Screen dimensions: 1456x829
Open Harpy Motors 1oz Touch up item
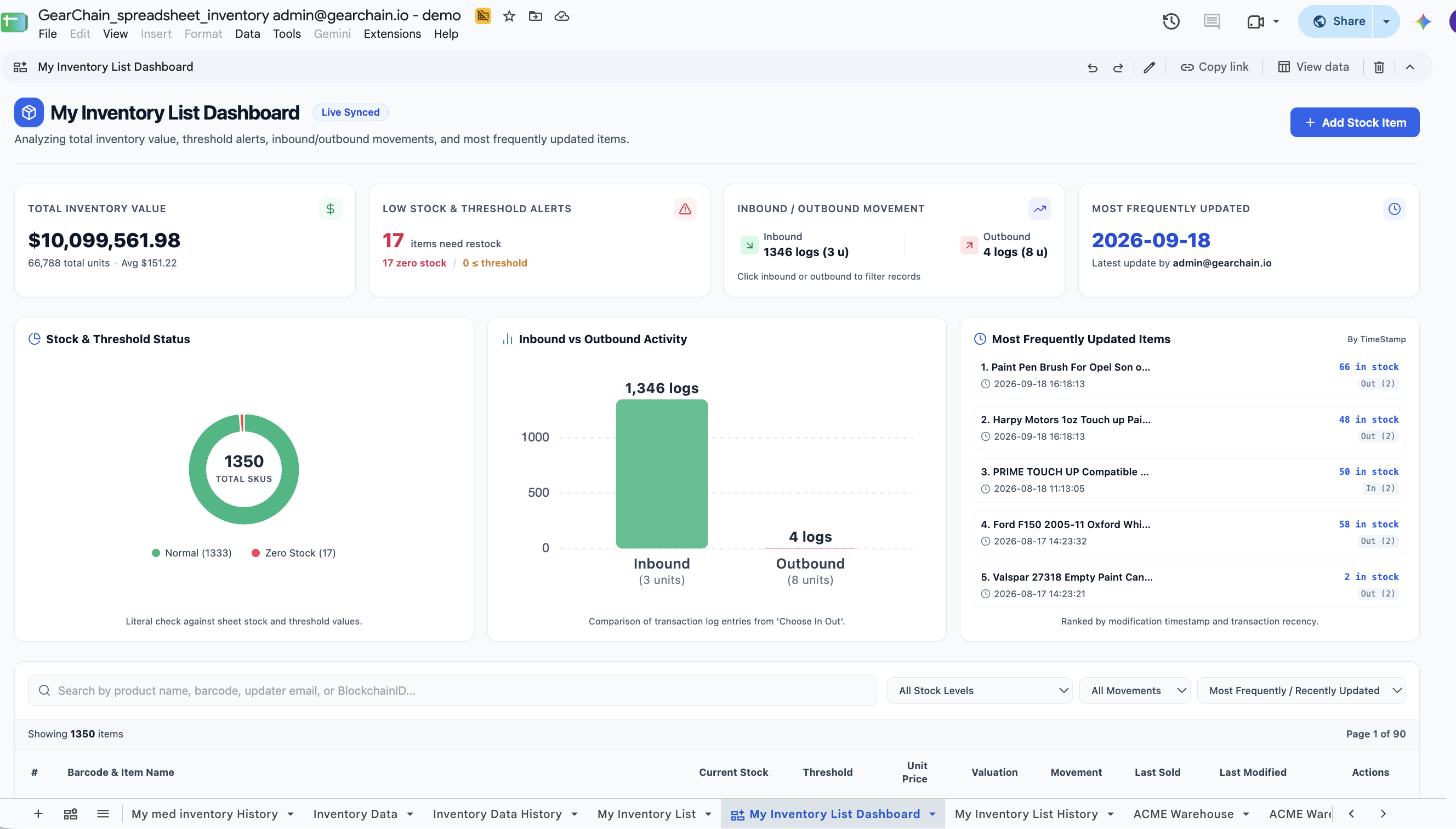pos(1188,428)
